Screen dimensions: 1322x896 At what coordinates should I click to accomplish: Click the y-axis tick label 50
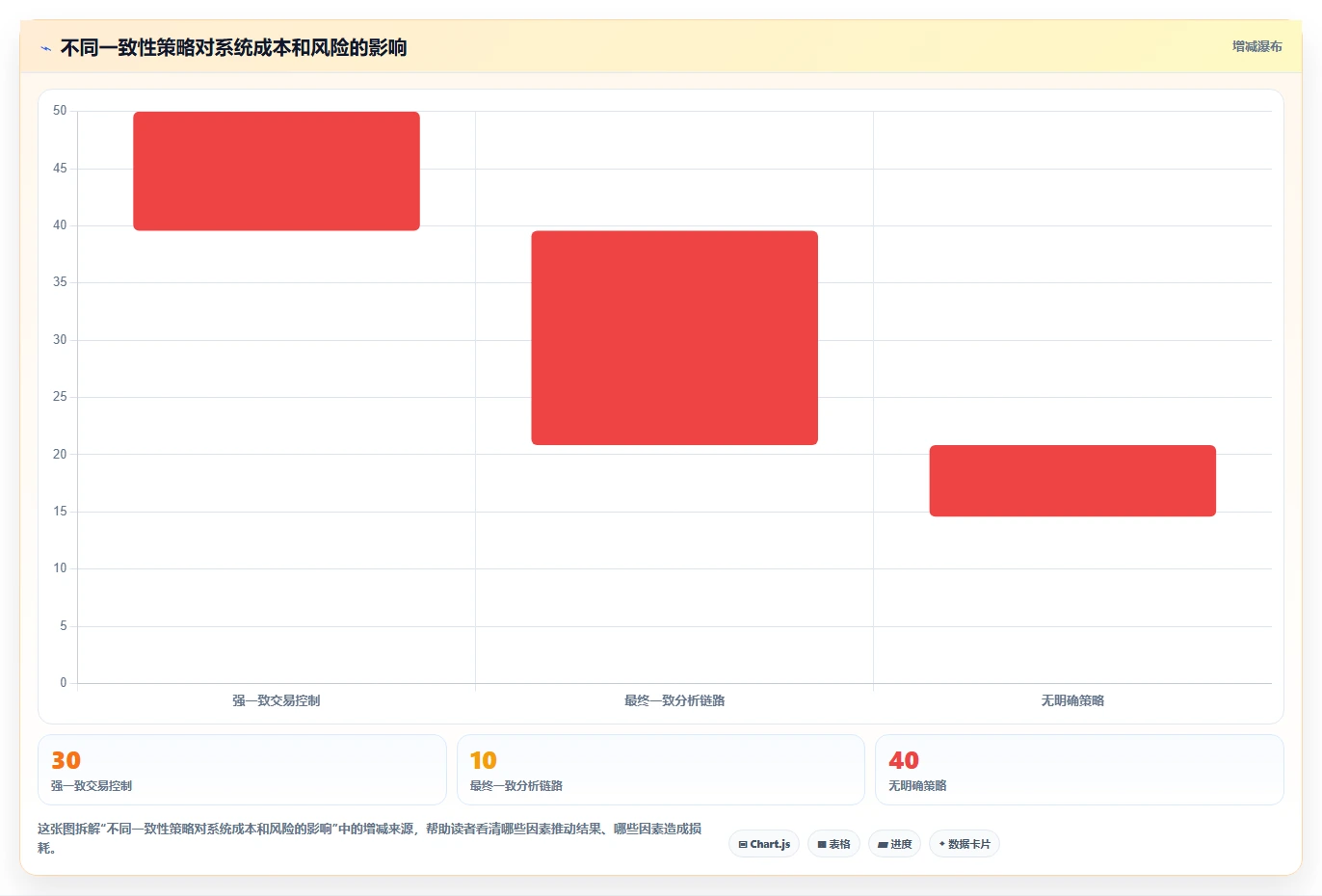tap(60, 111)
